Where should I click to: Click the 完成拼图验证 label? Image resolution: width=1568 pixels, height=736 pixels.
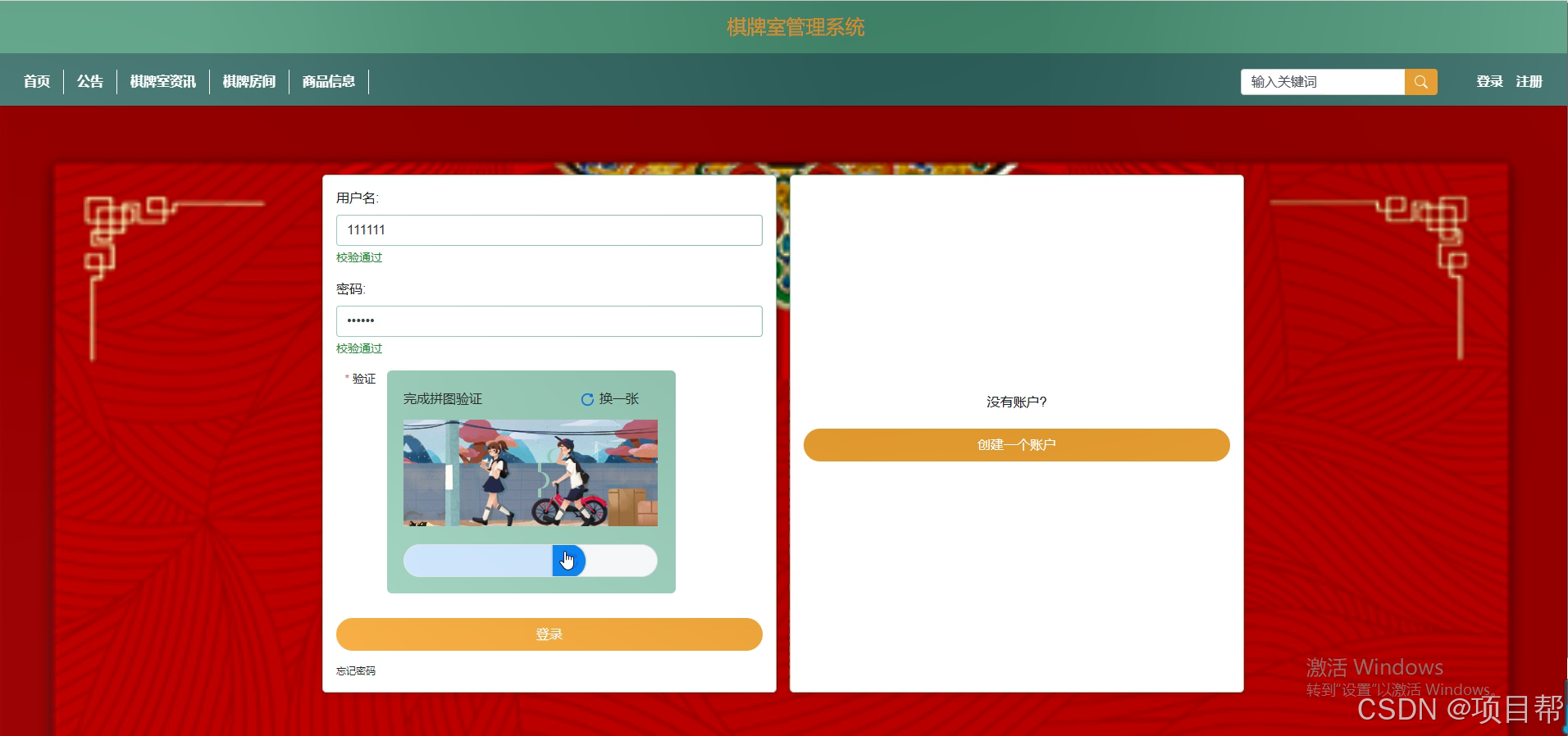click(x=443, y=399)
